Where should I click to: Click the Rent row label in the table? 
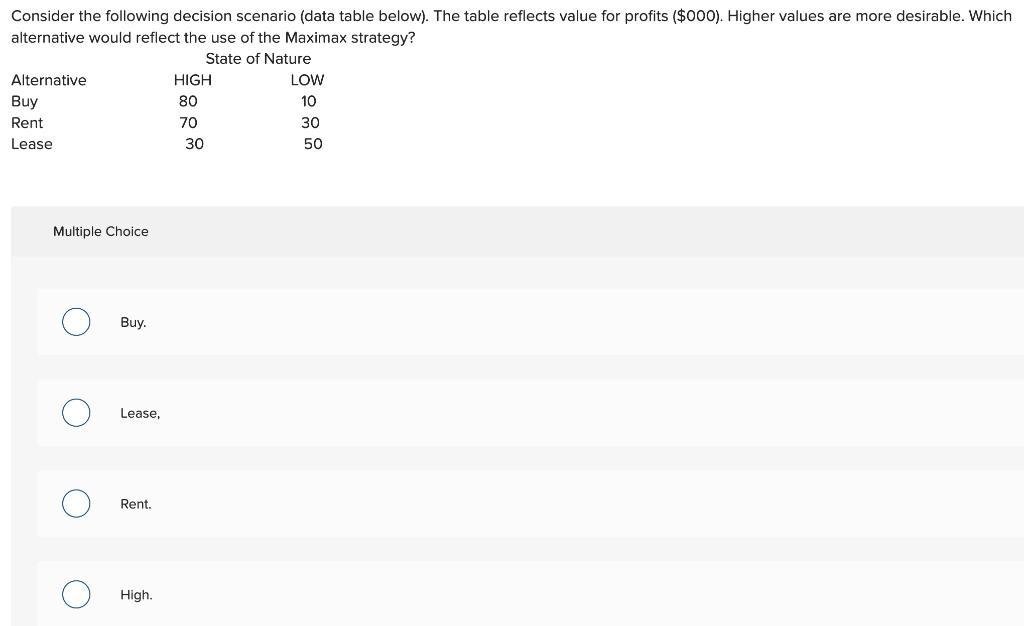[27, 122]
